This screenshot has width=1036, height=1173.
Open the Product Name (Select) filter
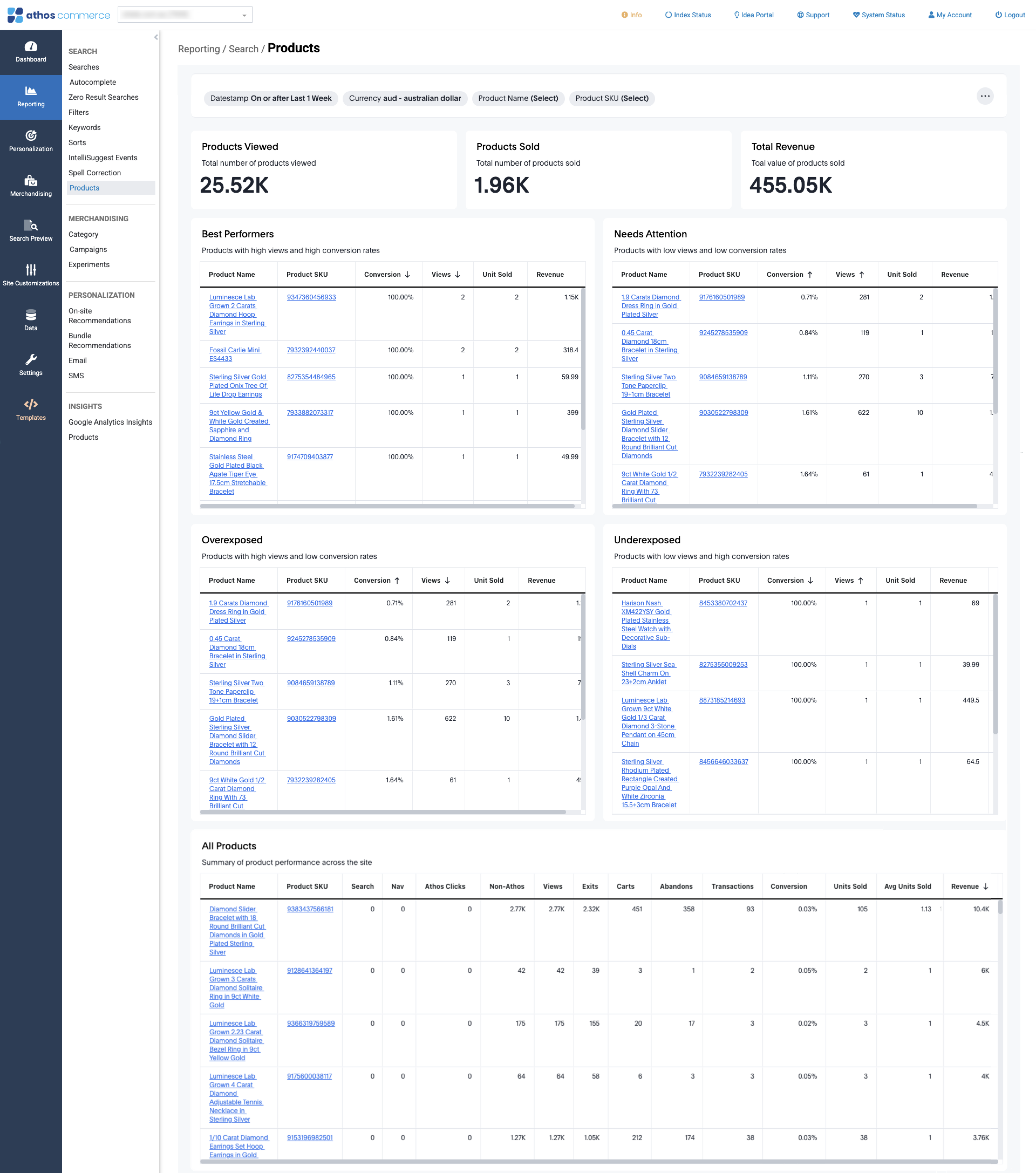pos(518,99)
